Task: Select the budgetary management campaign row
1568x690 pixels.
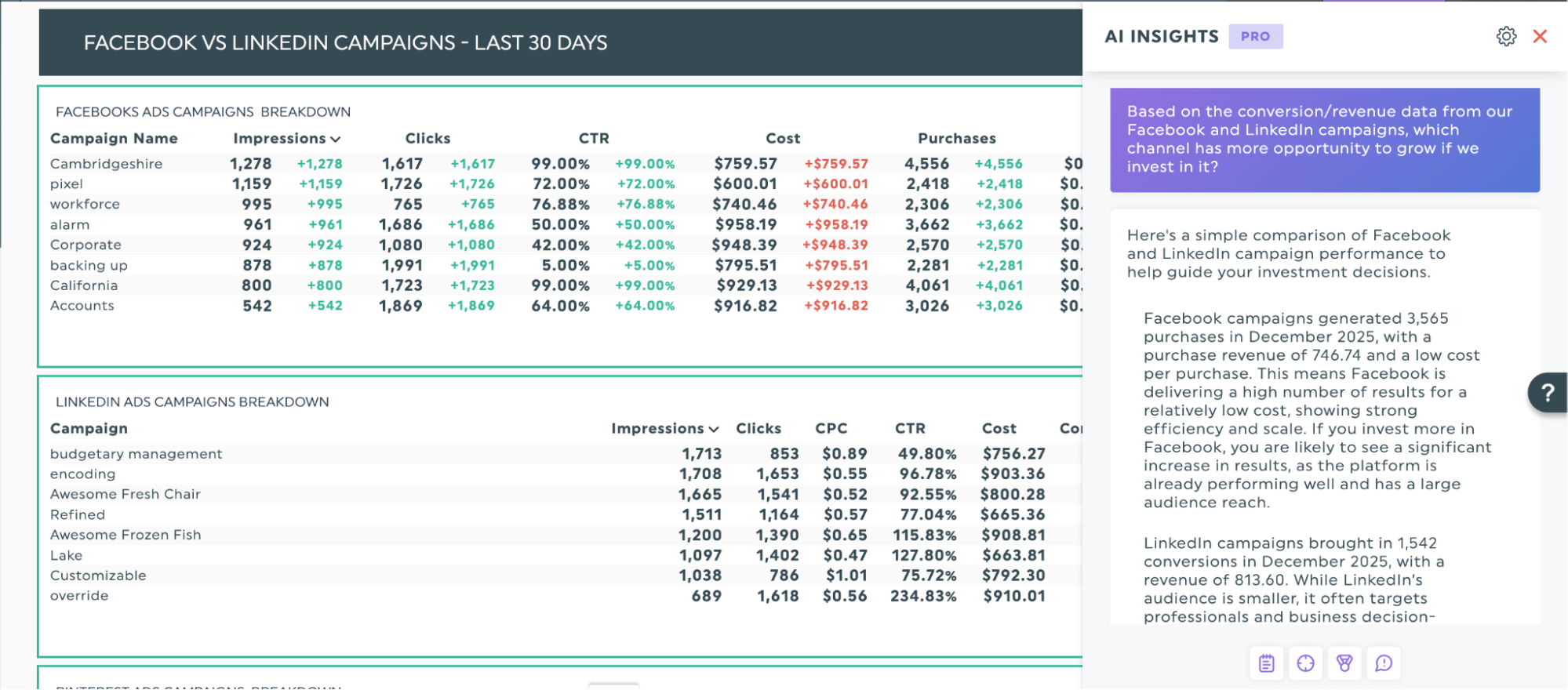Action: 136,454
